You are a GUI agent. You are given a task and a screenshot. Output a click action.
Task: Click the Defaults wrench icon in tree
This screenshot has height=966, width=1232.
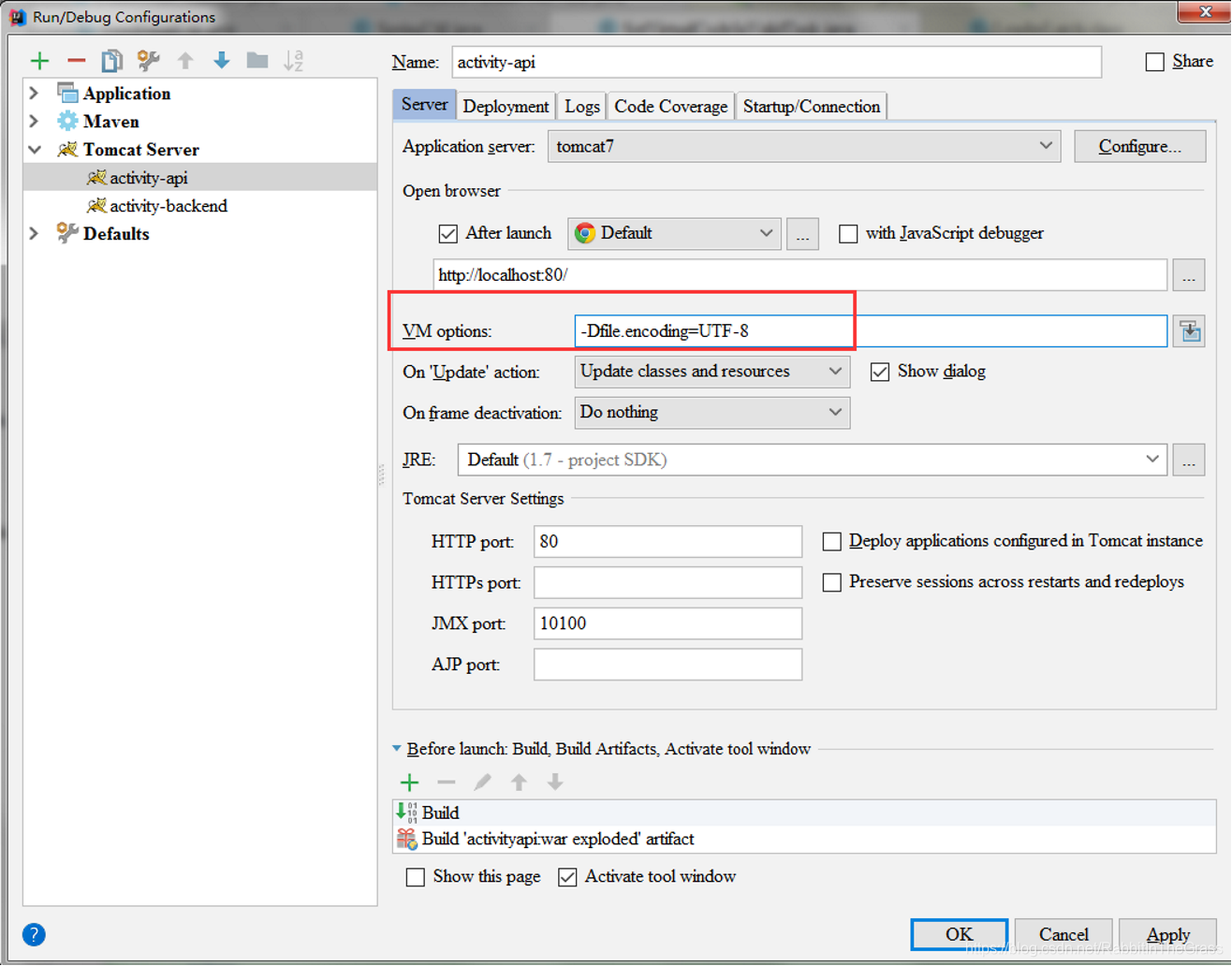click(66, 233)
